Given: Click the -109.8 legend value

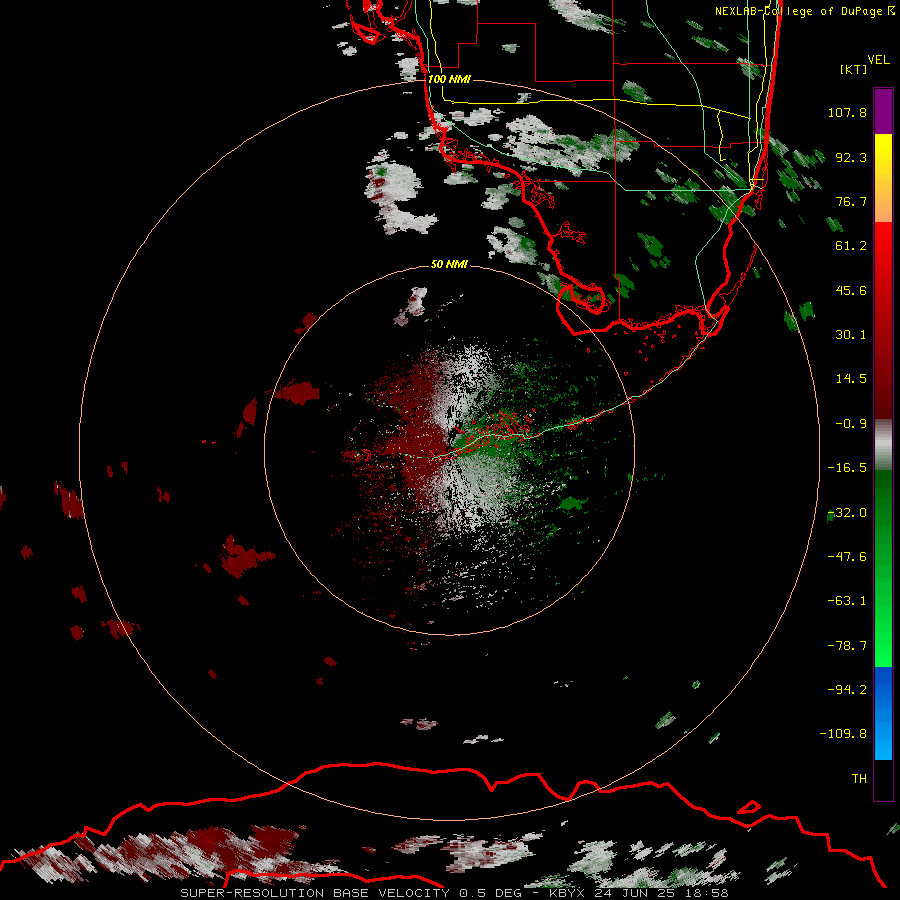Looking at the screenshot, I should click(843, 734).
